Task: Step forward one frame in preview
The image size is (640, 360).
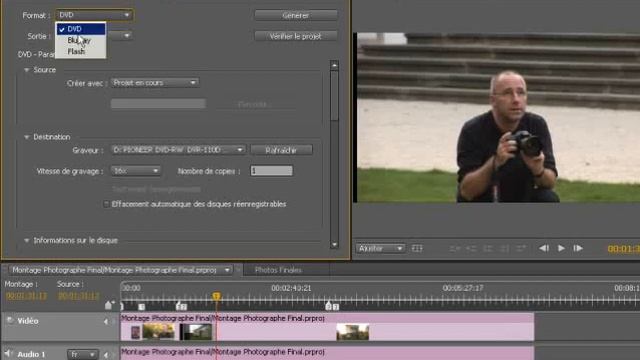Action: coord(578,248)
